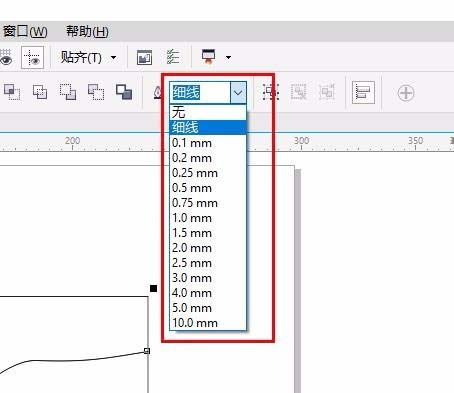The height and width of the screenshot is (393, 454).
Task: Select 无 in outline width list
Action: point(208,112)
